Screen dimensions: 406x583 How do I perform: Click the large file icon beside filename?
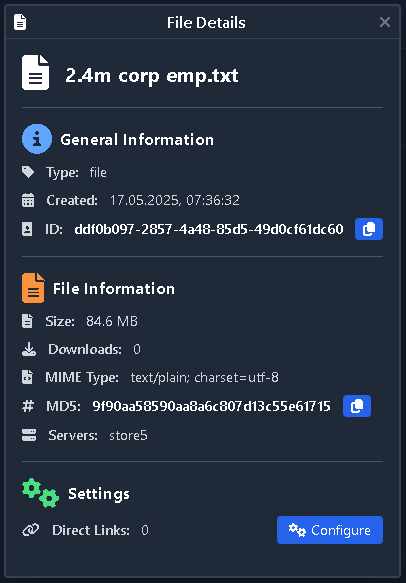click(35, 73)
